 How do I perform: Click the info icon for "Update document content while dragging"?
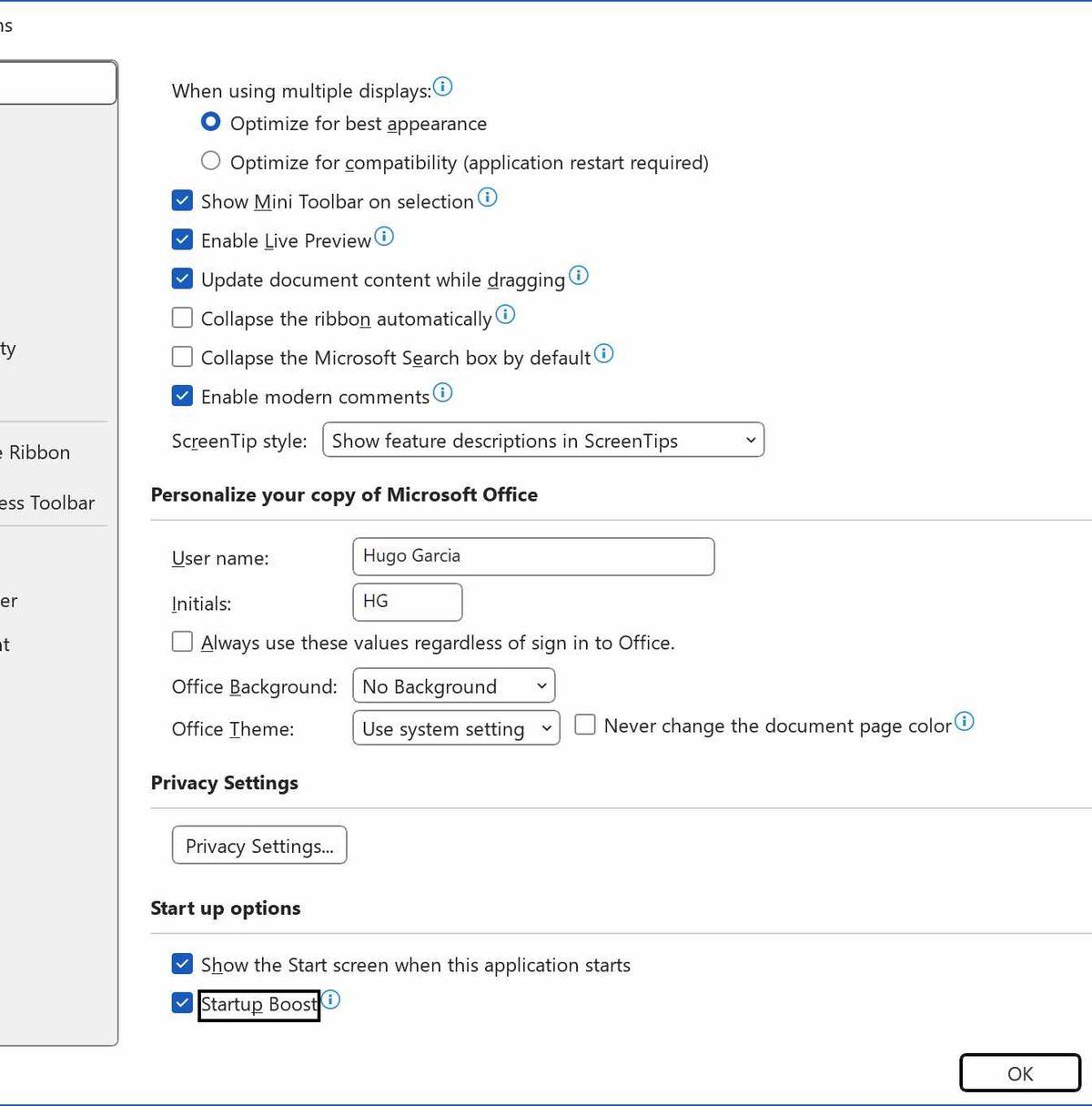pos(579,276)
